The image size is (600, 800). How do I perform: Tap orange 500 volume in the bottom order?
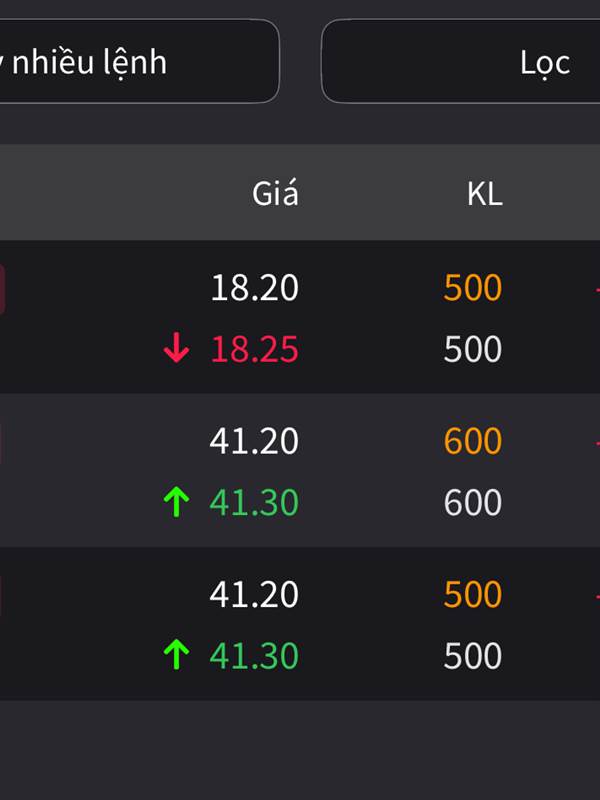(473, 595)
